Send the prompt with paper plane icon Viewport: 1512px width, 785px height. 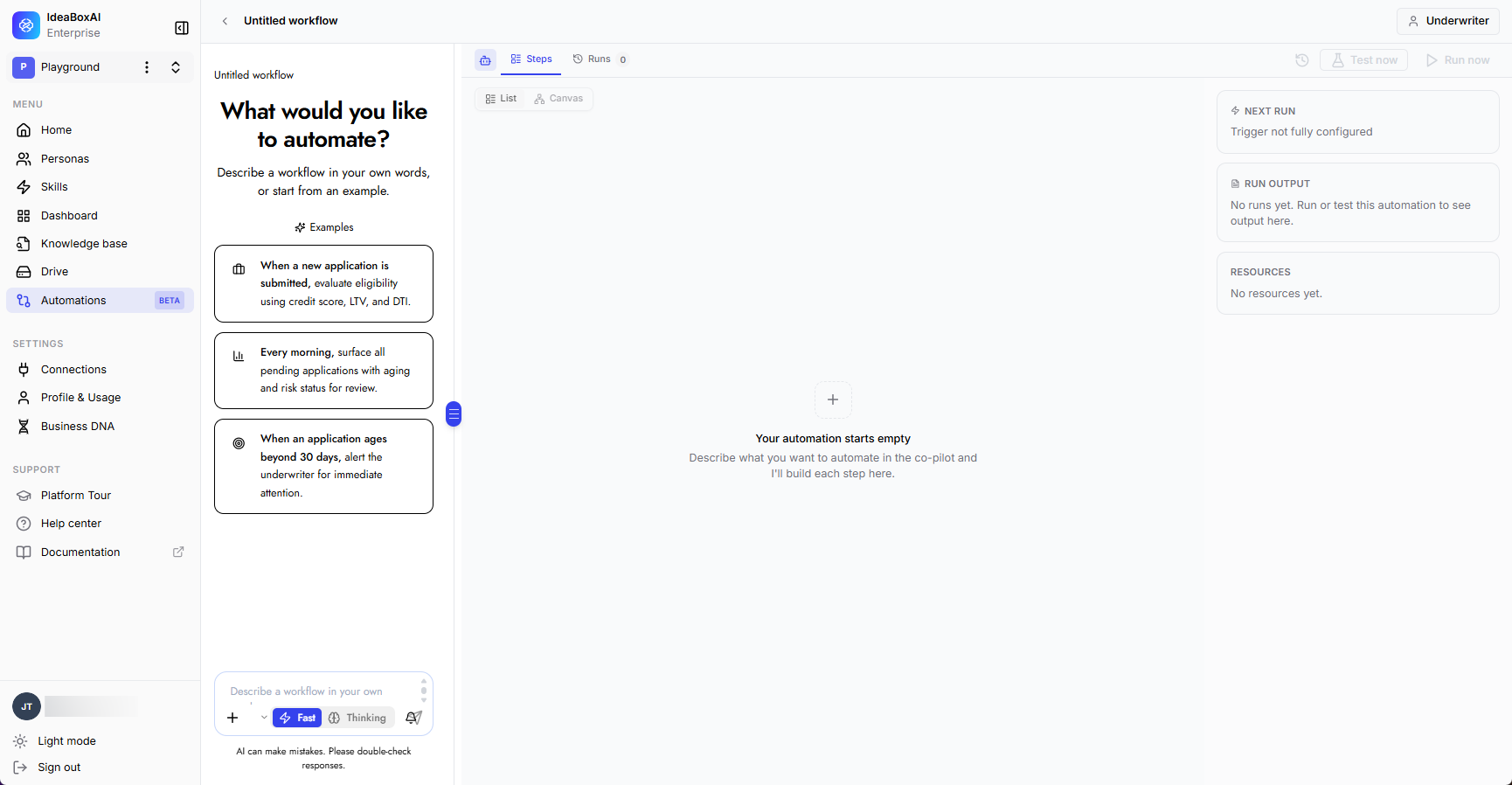click(x=414, y=718)
